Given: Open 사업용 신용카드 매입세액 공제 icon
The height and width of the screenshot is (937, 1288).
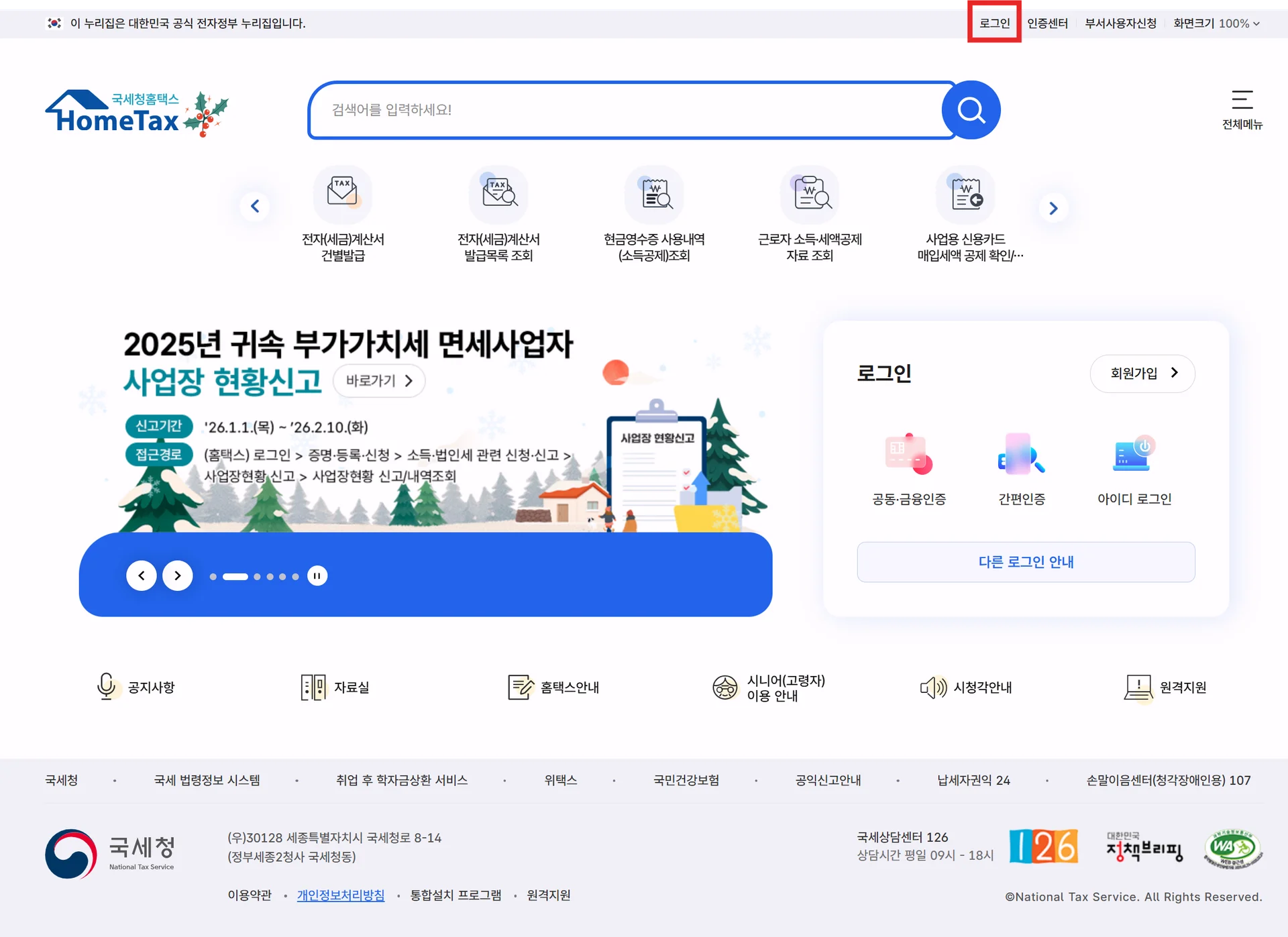Looking at the screenshot, I should [x=966, y=195].
